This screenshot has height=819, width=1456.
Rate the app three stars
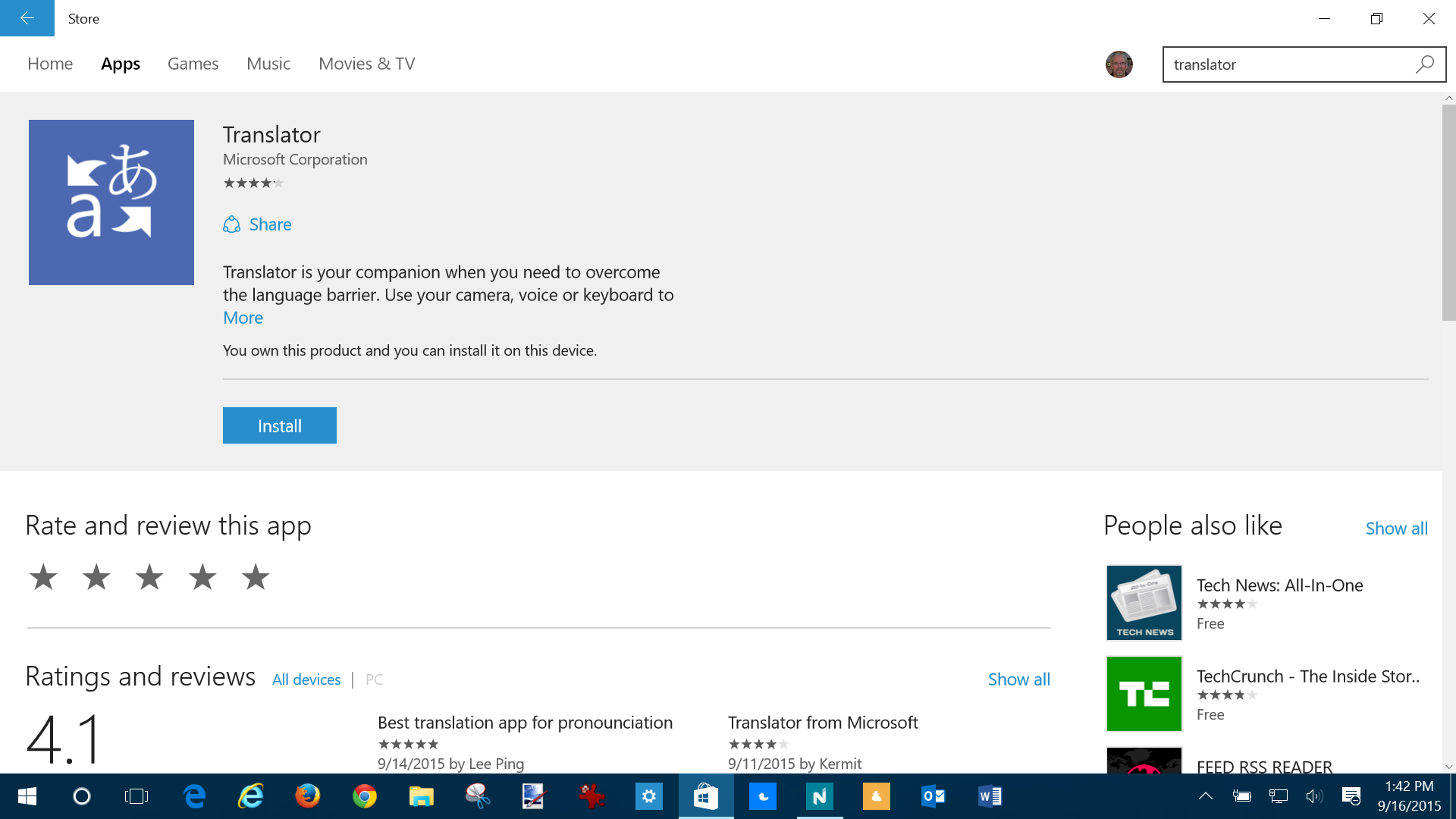[149, 578]
